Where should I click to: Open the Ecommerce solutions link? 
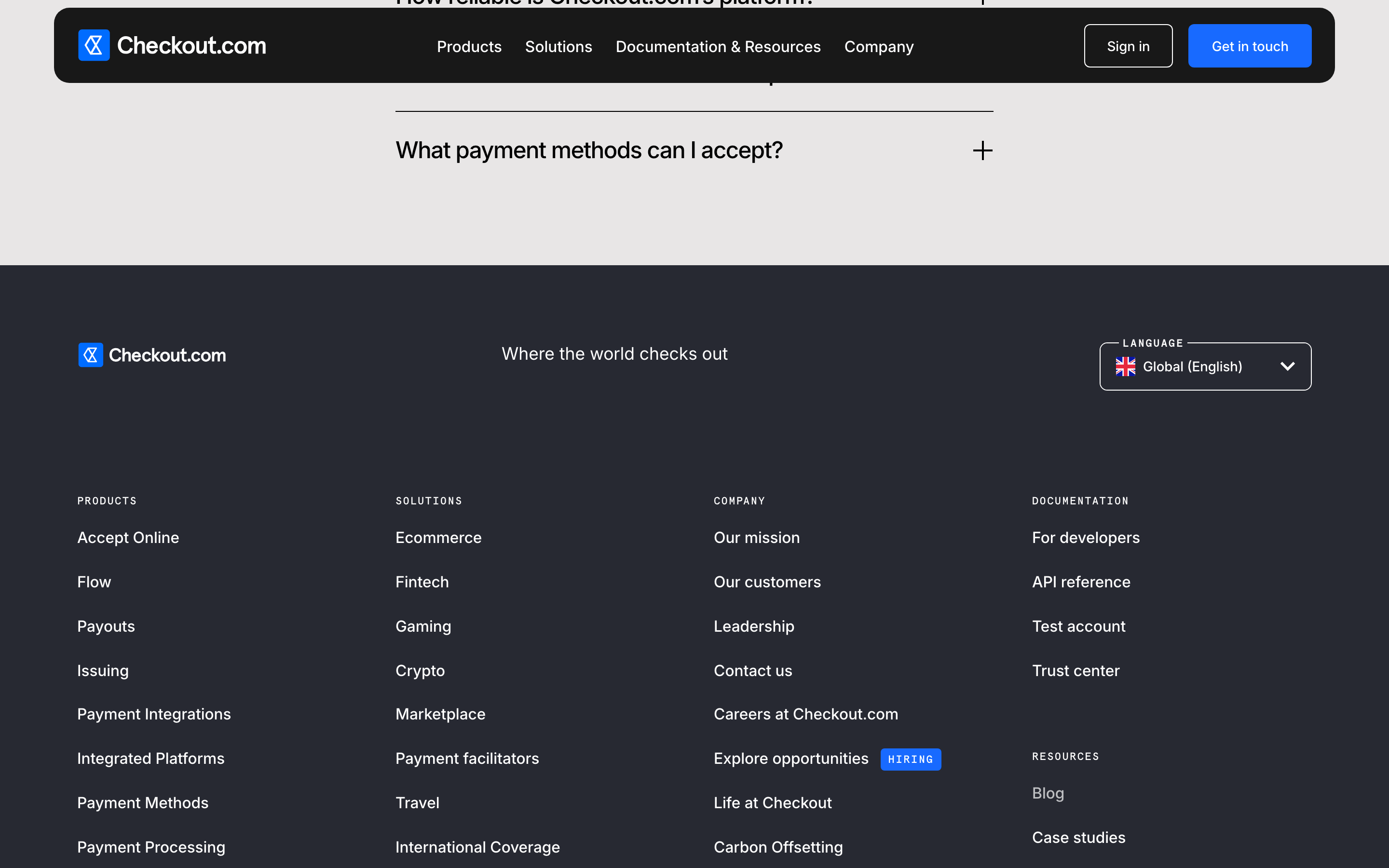point(438,537)
